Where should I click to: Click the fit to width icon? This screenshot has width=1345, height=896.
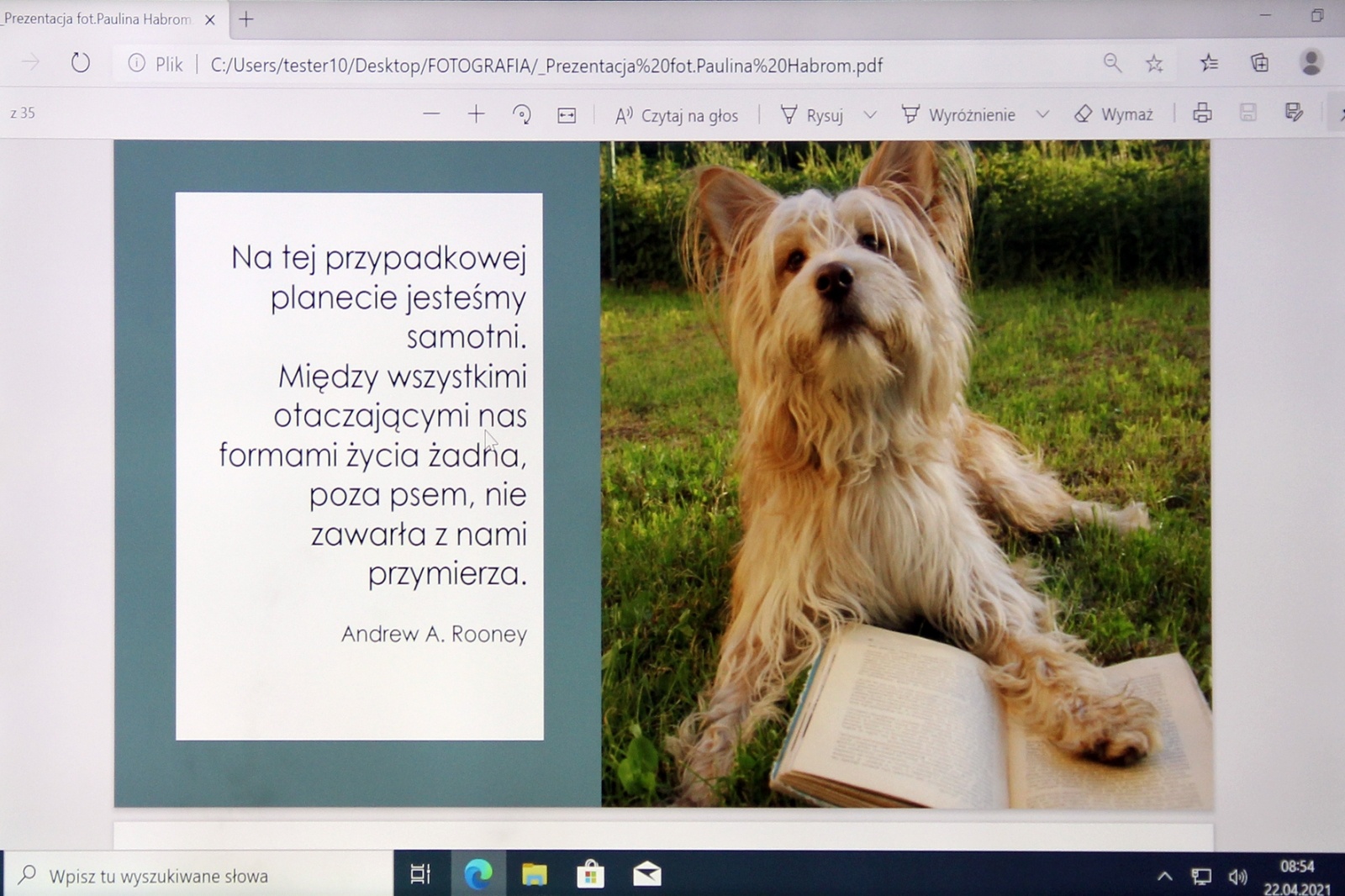point(567,115)
